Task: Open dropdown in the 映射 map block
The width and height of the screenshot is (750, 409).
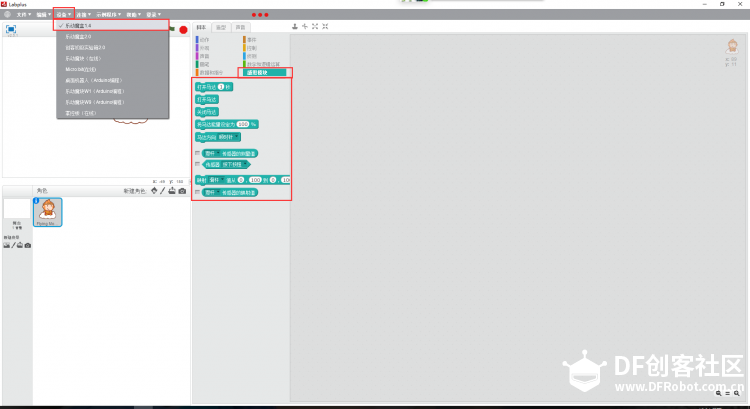Action: coord(216,180)
